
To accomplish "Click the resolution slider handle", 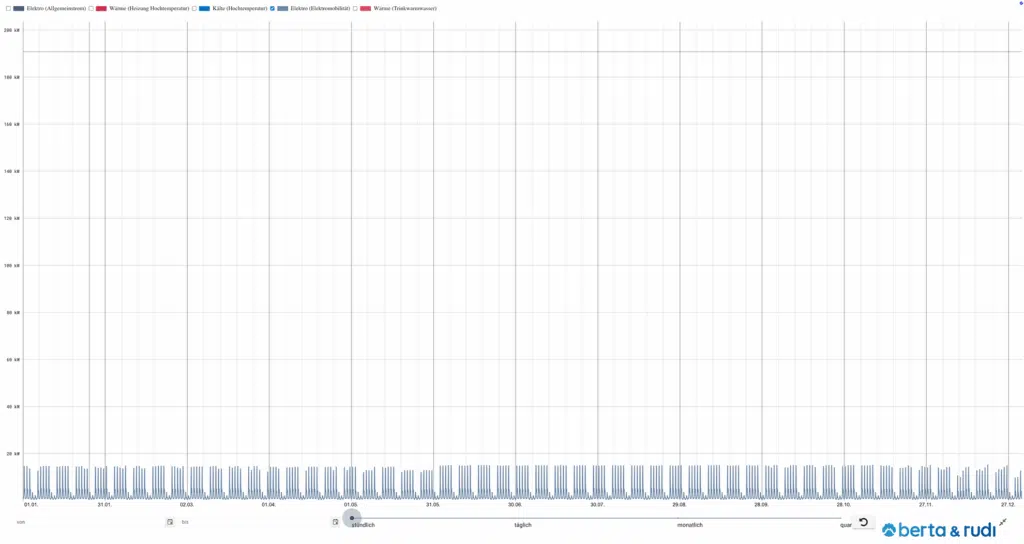I will click(x=352, y=518).
